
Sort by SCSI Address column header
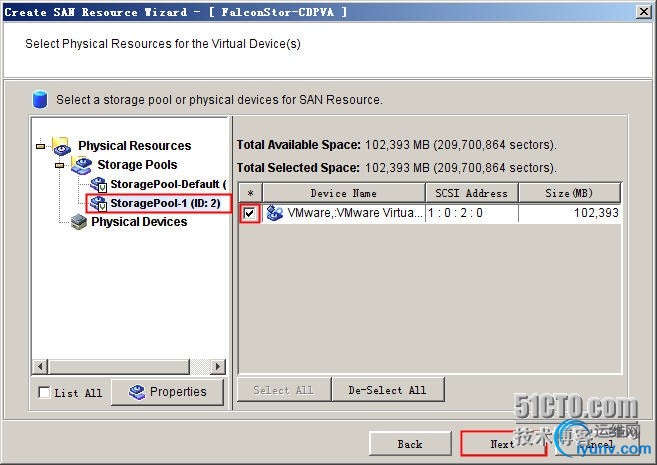coord(472,193)
